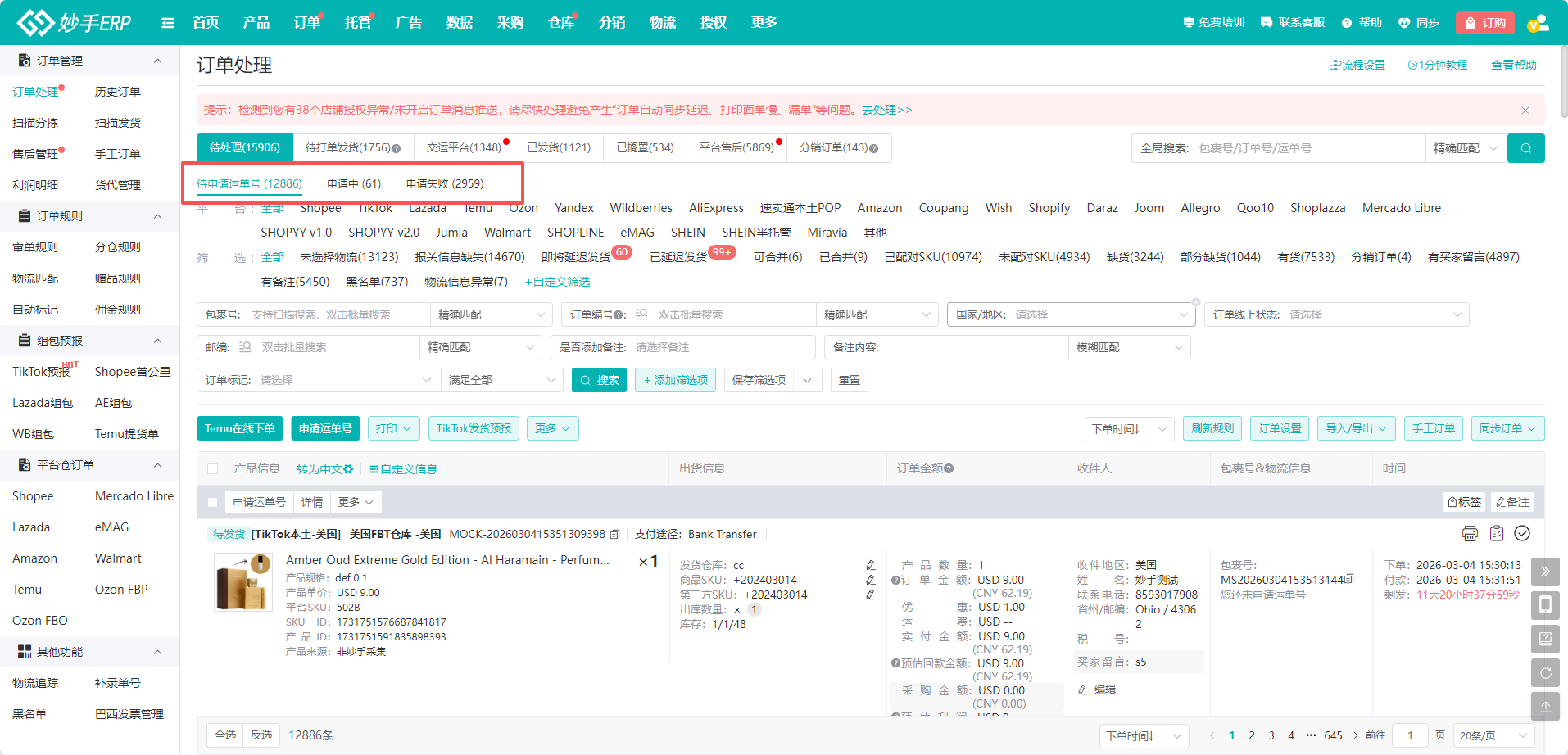
Task: Edit the 发货仓库 warehouse with its pencil icon
Action: [x=870, y=565]
